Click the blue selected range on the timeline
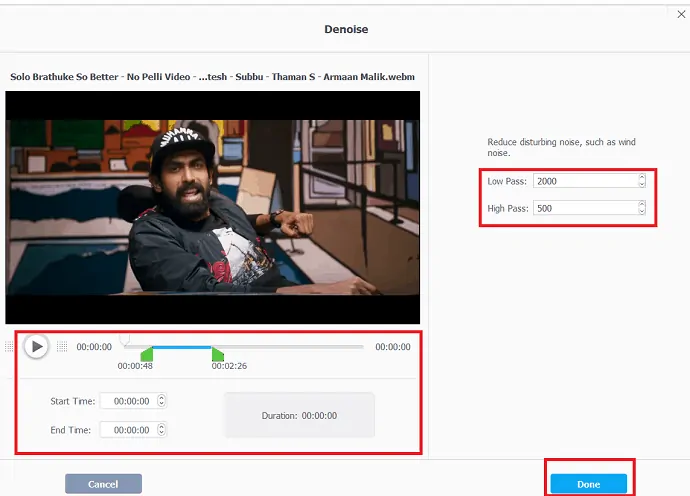 [182, 347]
